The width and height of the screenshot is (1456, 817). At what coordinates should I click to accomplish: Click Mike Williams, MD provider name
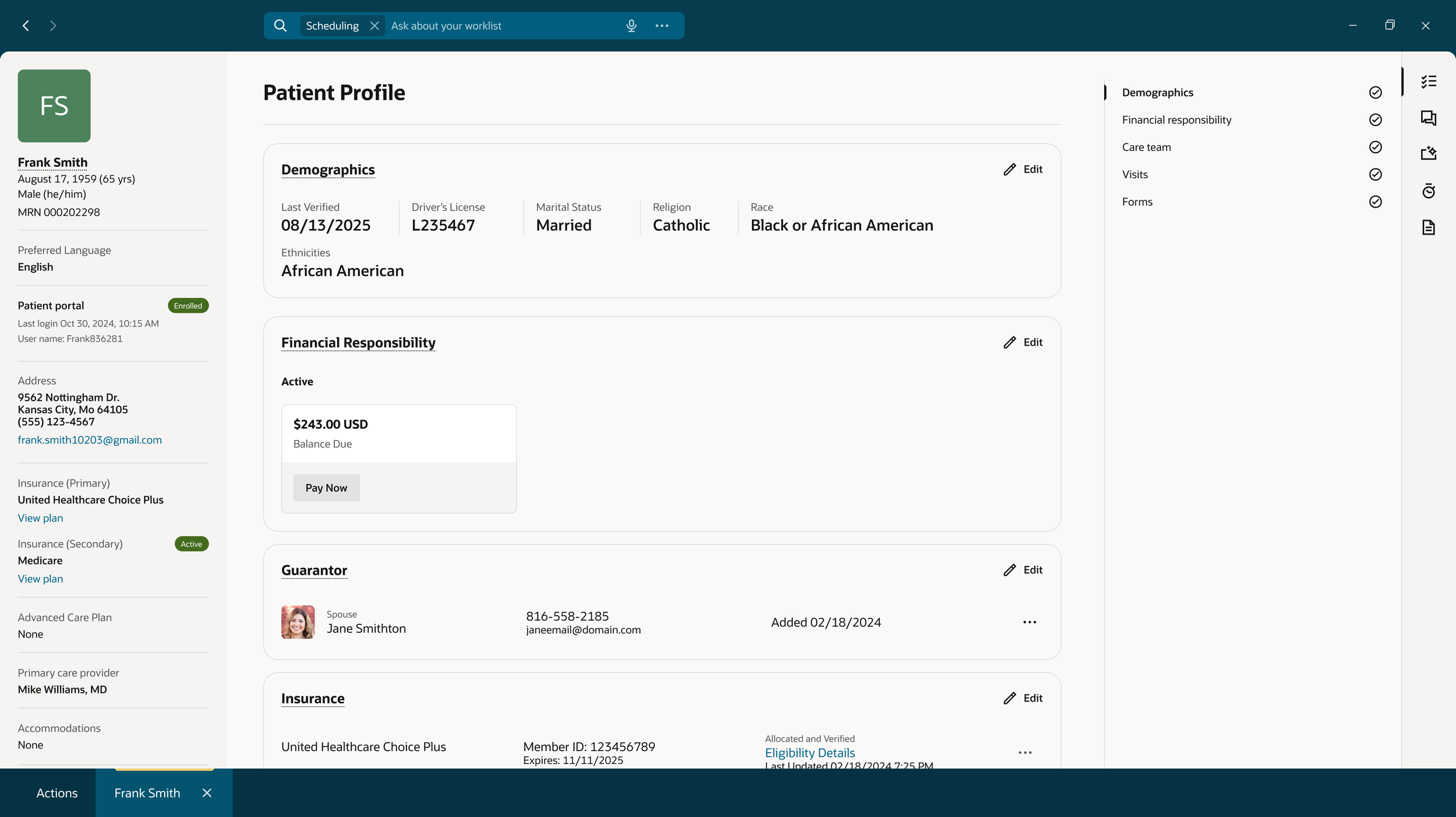click(62, 689)
